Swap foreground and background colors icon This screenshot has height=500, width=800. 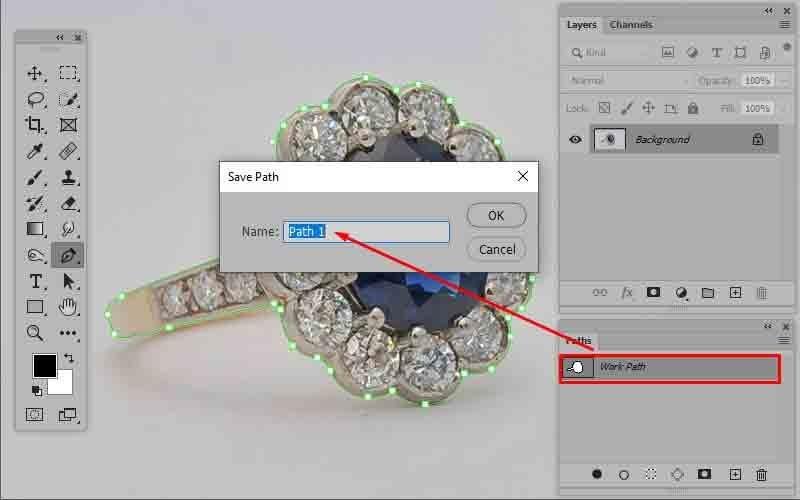(x=69, y=358)
